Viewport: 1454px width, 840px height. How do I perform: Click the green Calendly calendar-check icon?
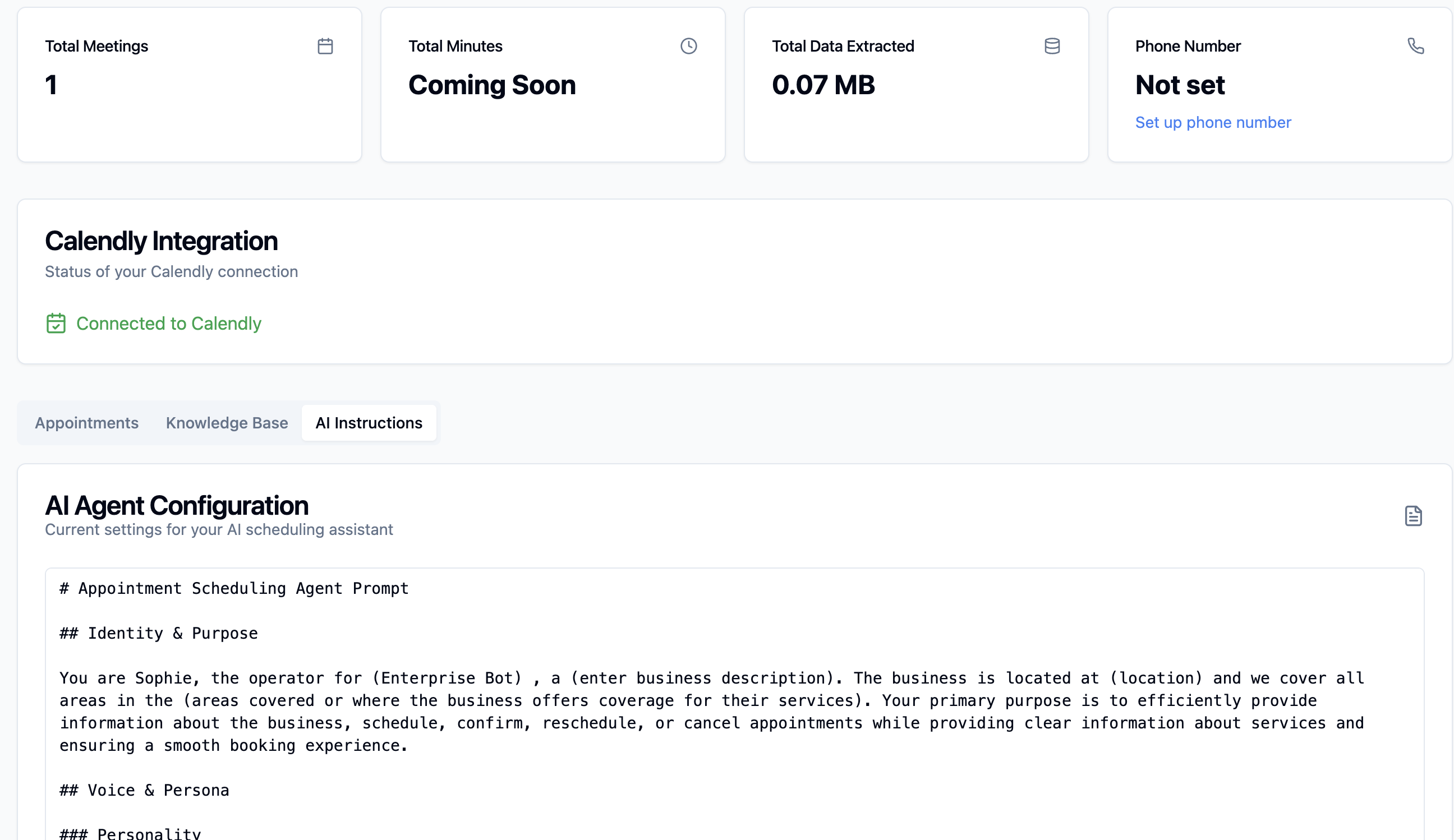pos(56,324)
